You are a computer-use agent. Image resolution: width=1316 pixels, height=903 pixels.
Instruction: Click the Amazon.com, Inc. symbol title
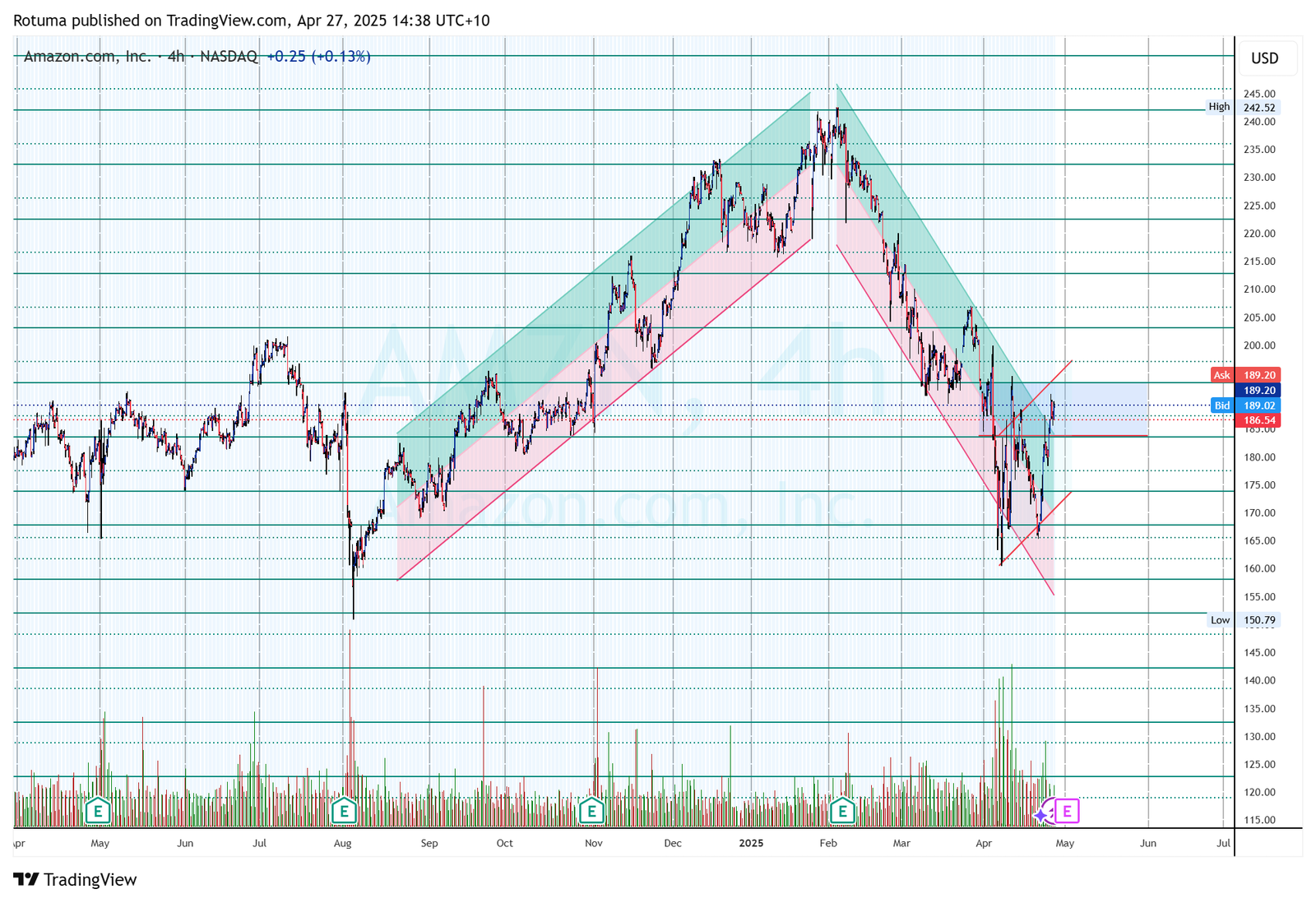[x=87, y=57]
